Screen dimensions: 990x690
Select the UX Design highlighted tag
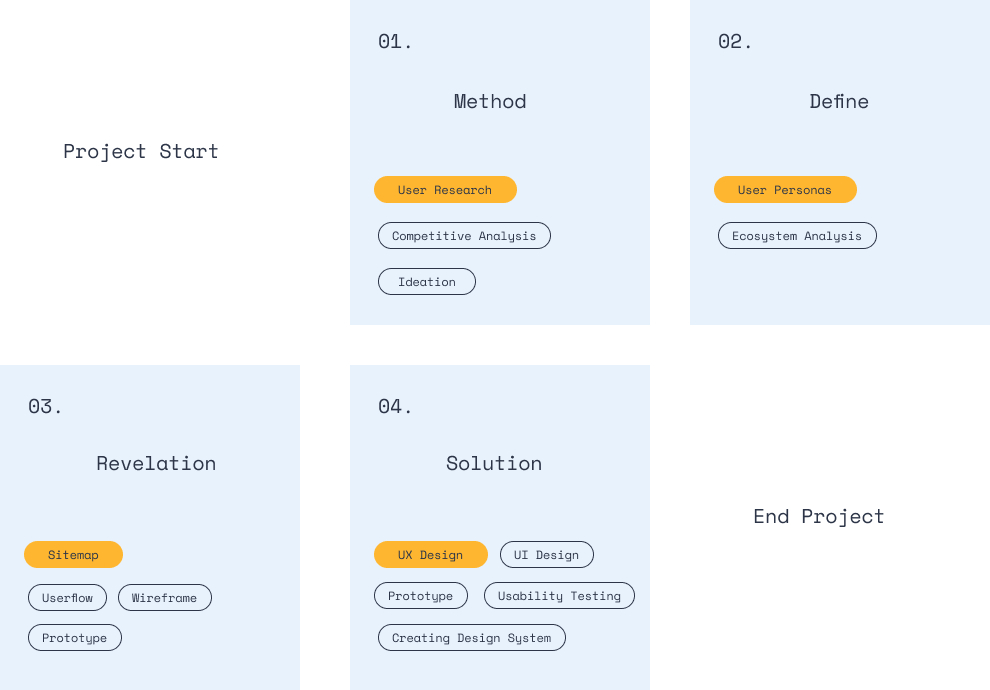(430, 555)
